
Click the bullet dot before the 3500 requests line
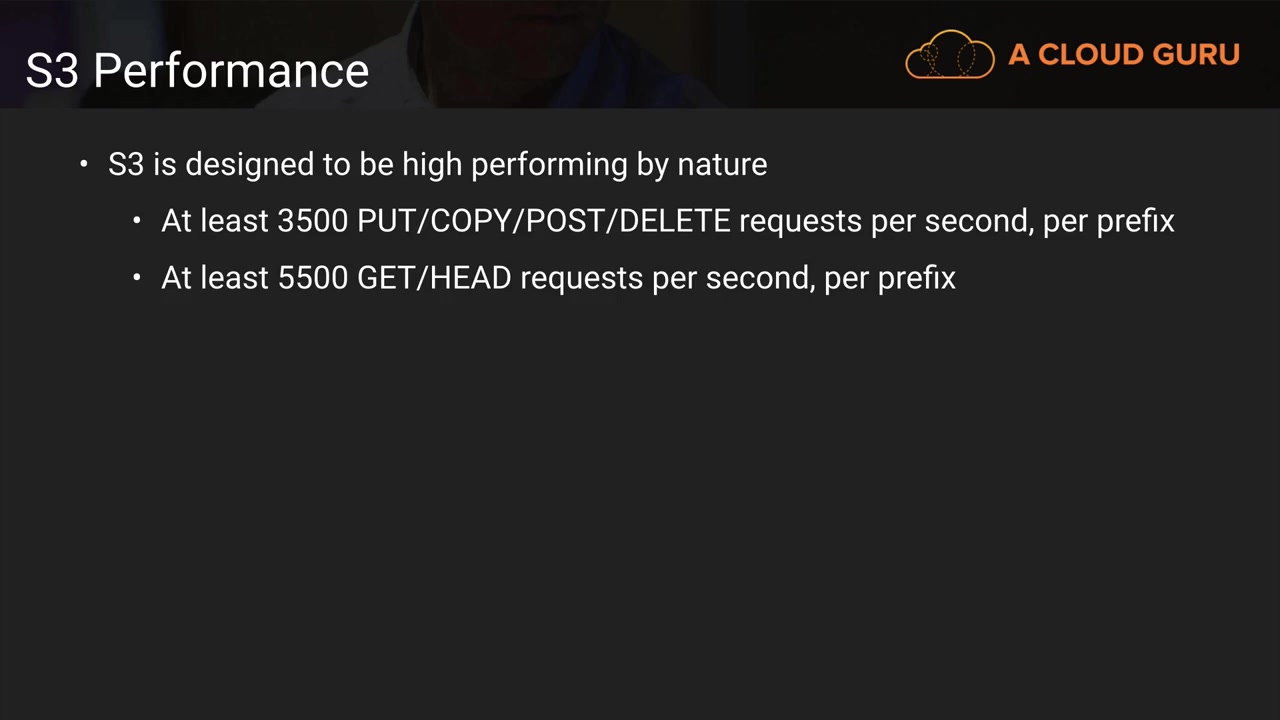click(x=137, y=221)
